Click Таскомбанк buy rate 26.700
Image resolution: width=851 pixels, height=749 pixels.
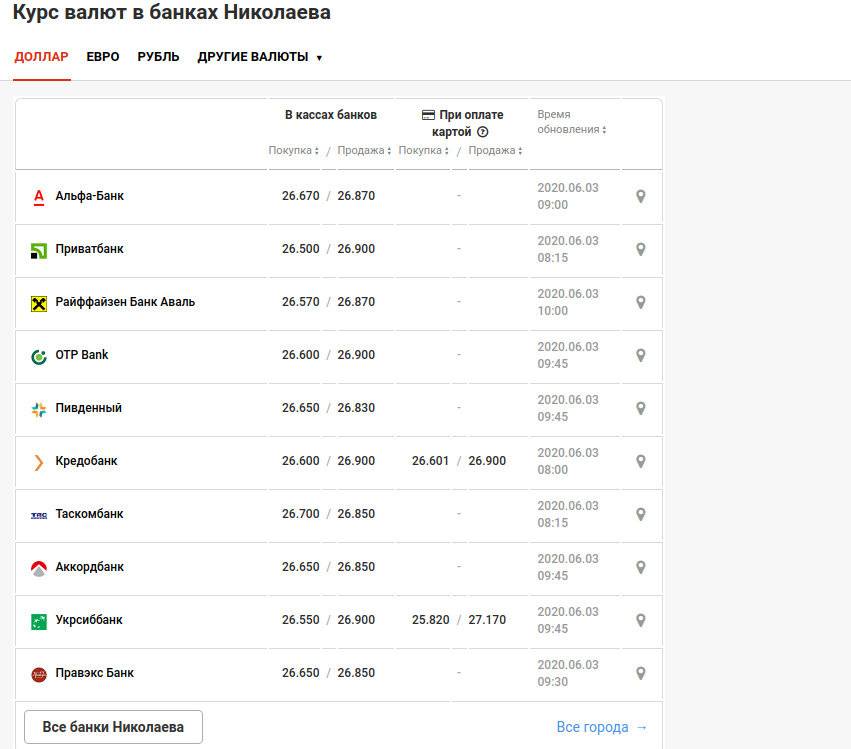point(301,514)
